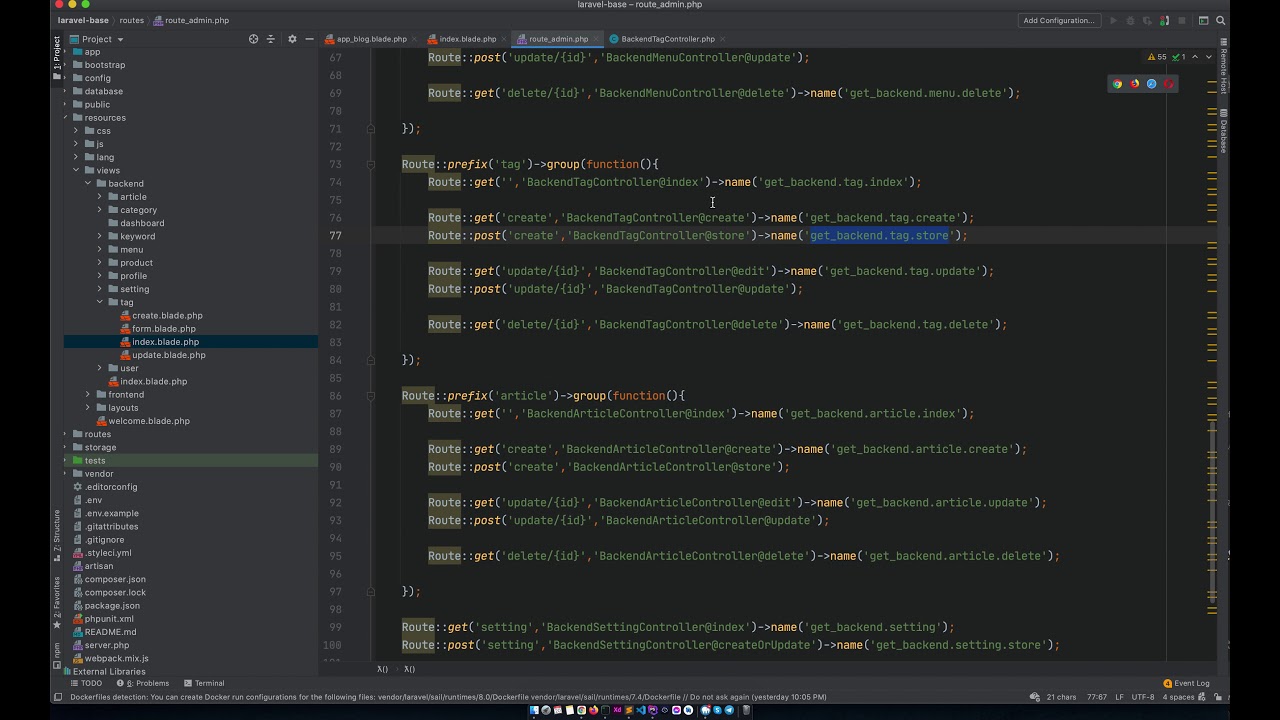
Task: Expand the frontend folder
Action: tap(88, 395)
